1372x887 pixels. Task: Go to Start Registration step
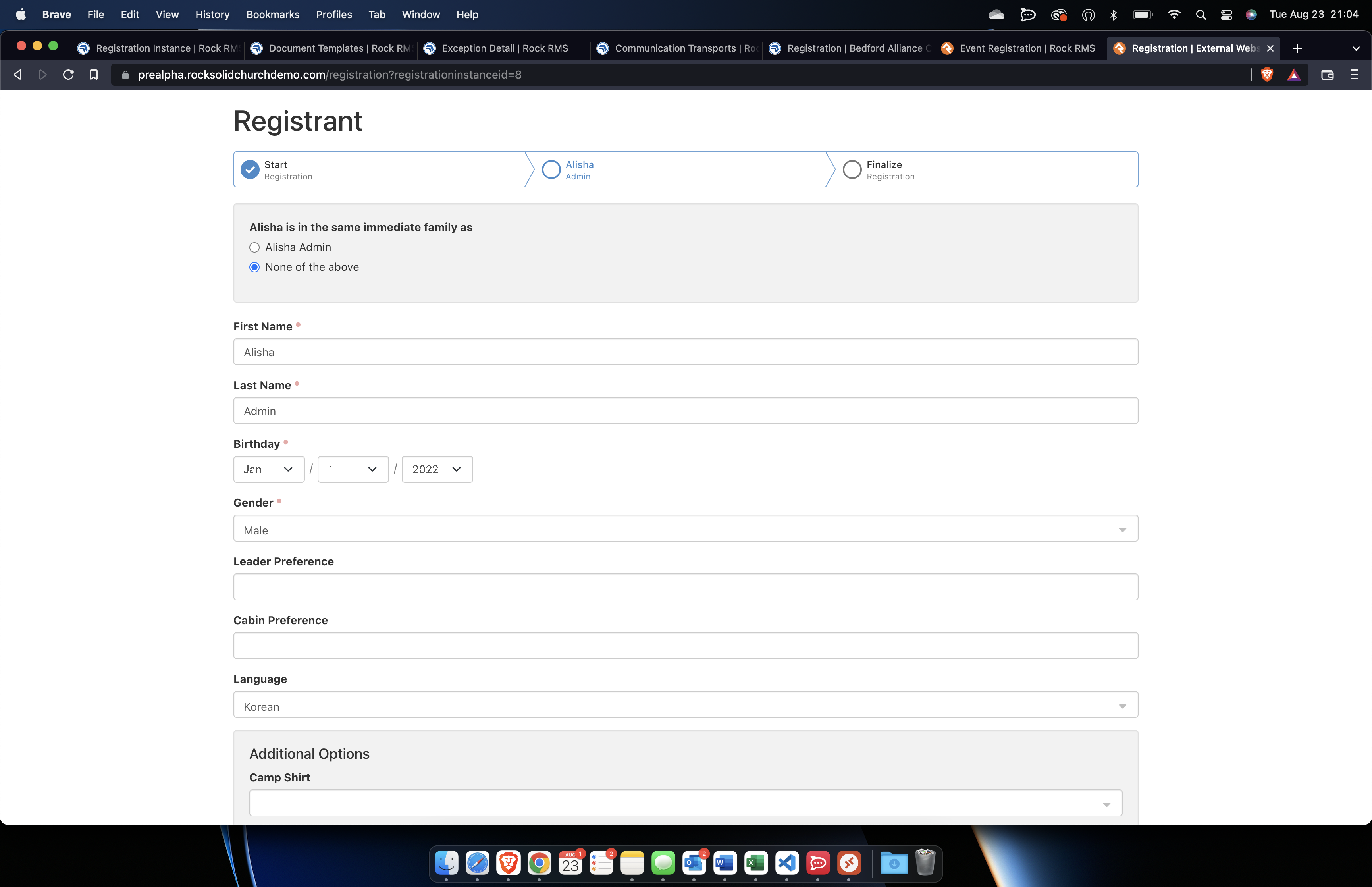coord(380,169)
